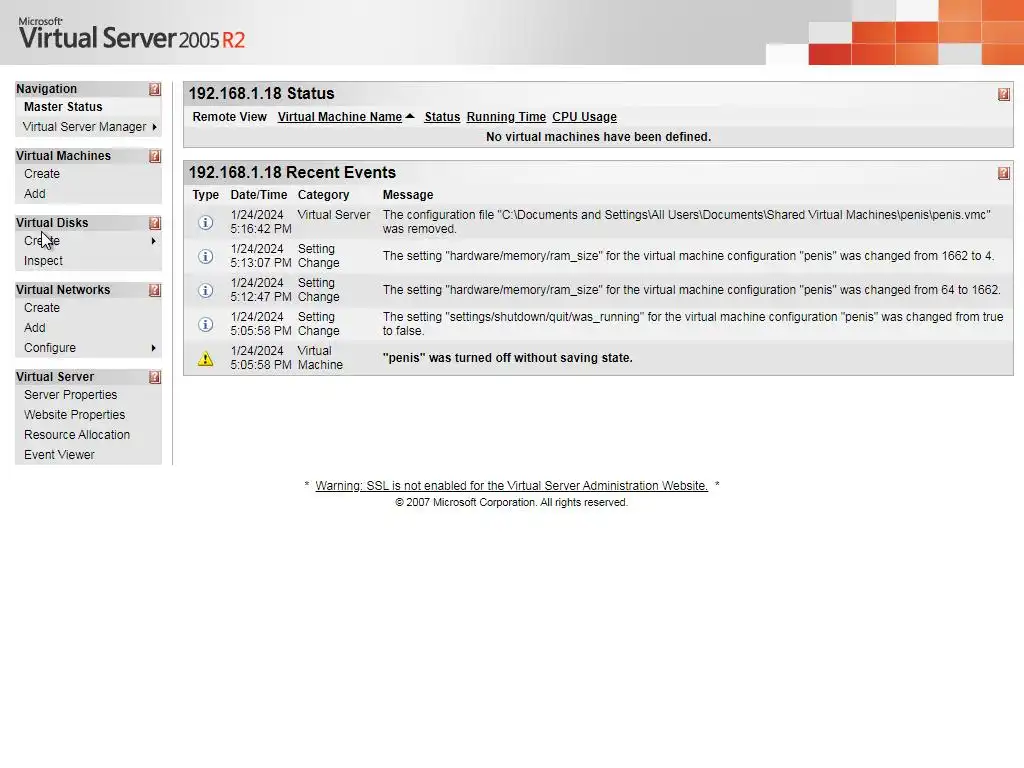Select Add under Virtual Networks
Image resolution: width=1024 pixels, height=768 pixels.
35,328
